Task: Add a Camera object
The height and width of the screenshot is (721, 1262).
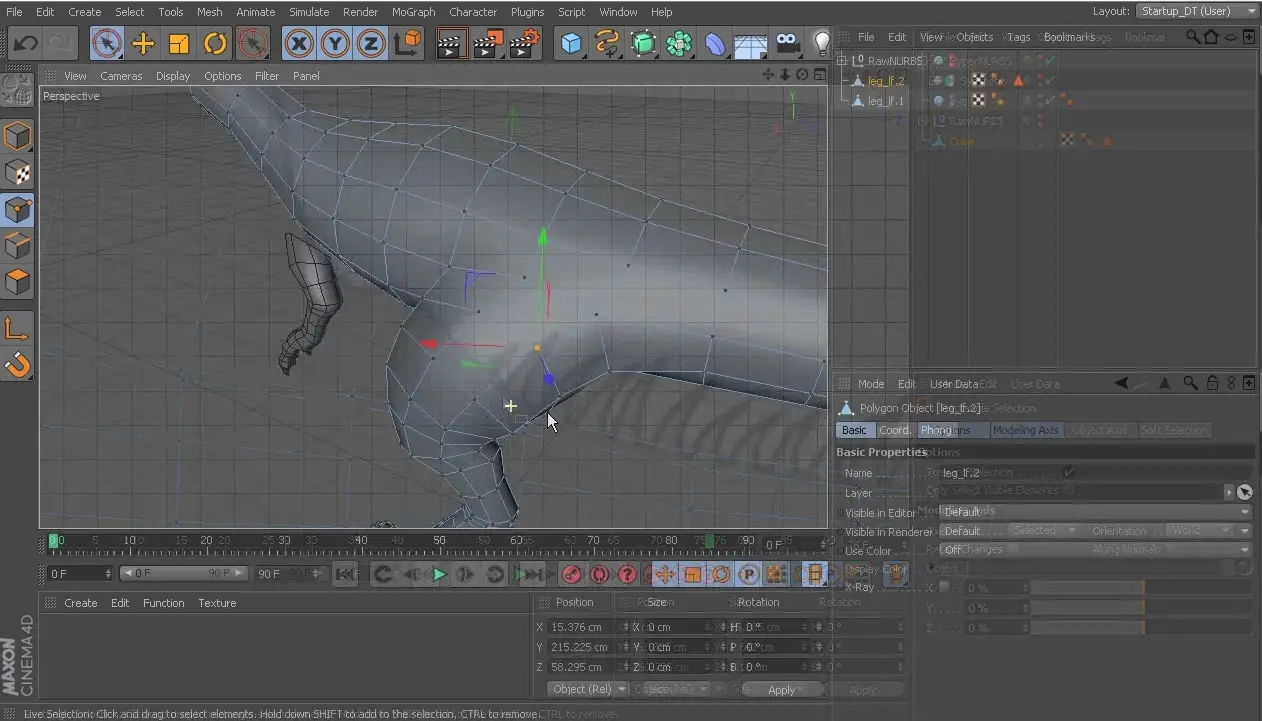Action: coord(788,43)
